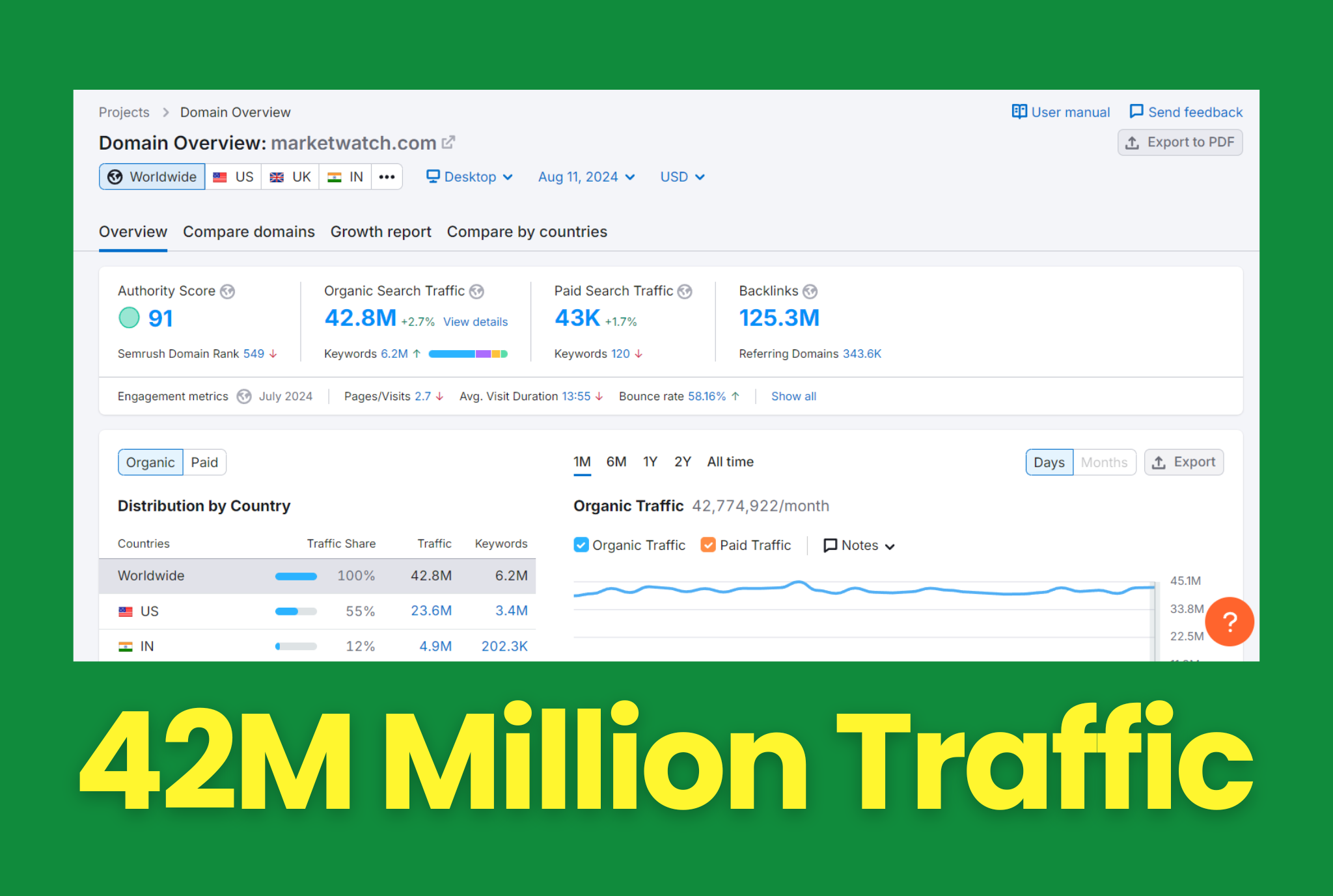Select the 2Y time range

[x=683, y=462]
